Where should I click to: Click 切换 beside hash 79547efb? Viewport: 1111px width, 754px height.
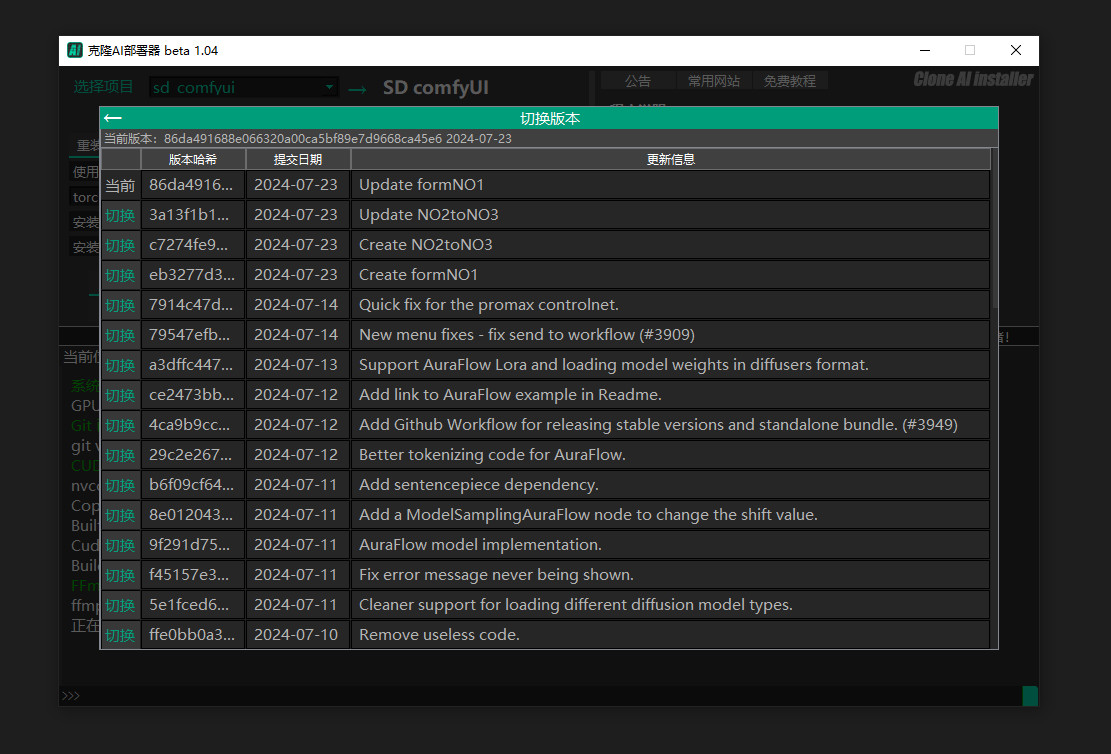pyautogui.click(x=120, y=334)
